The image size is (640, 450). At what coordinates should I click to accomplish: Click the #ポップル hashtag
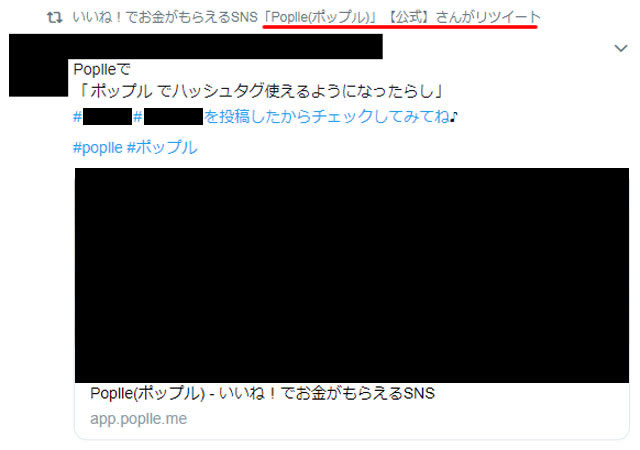coord(162,147)
